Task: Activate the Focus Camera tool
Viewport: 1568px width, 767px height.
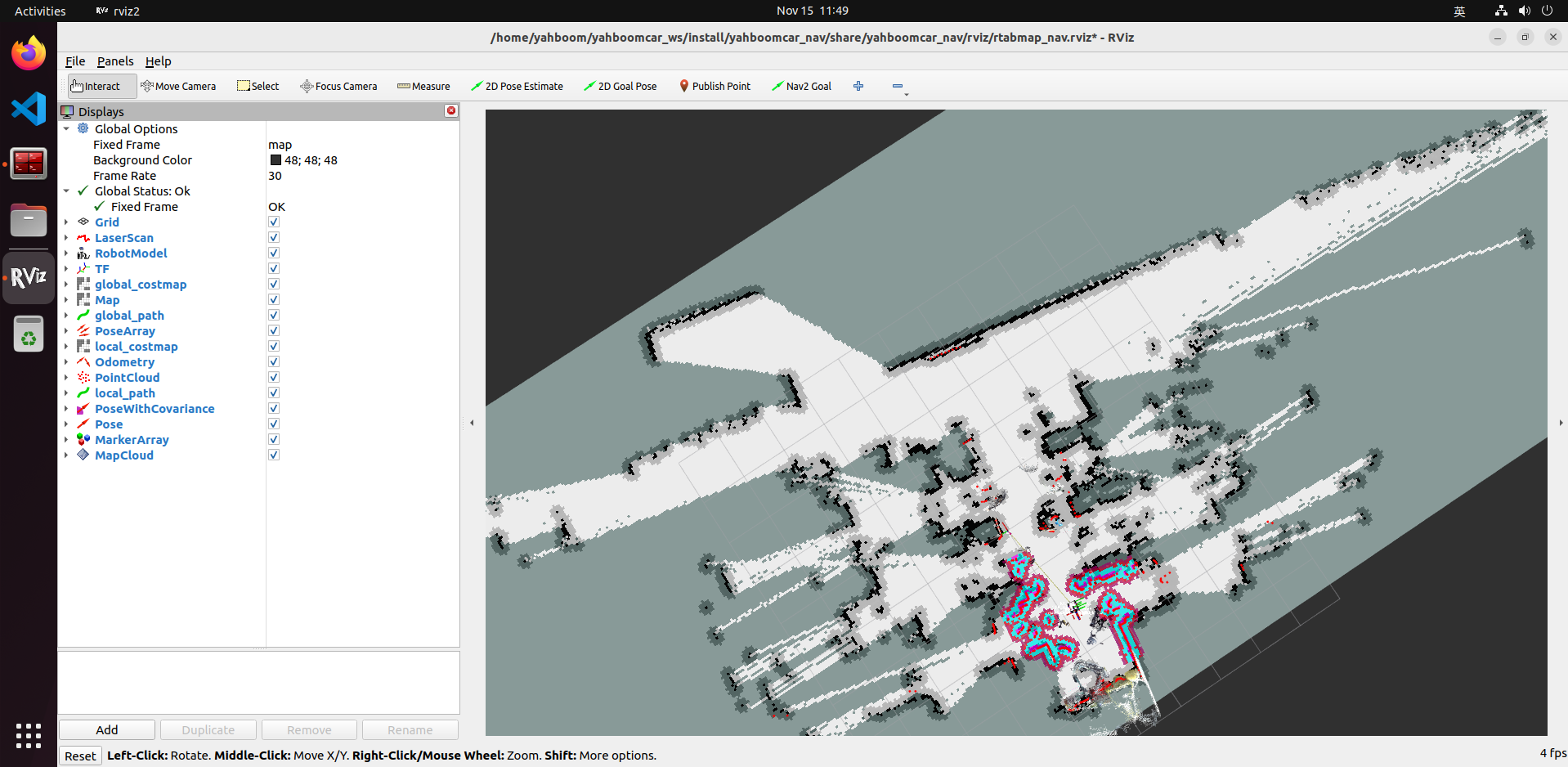Action: pyautogui.click(x=338, y=86)
